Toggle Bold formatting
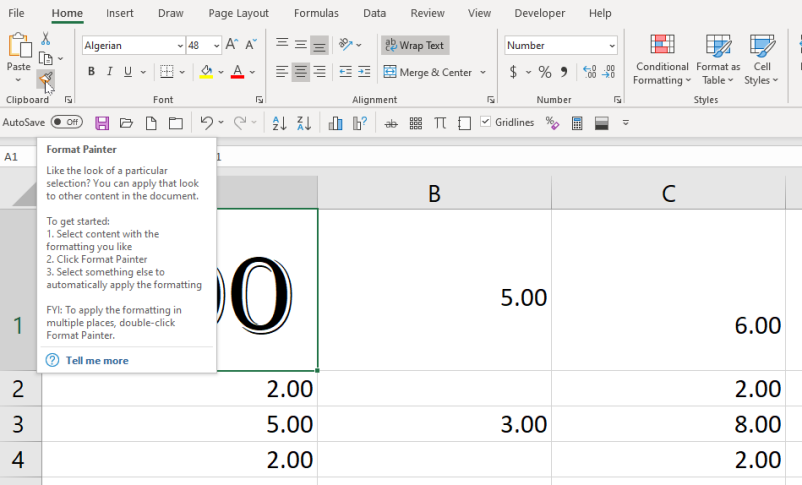The image size is (802, 485). (91, 72)
